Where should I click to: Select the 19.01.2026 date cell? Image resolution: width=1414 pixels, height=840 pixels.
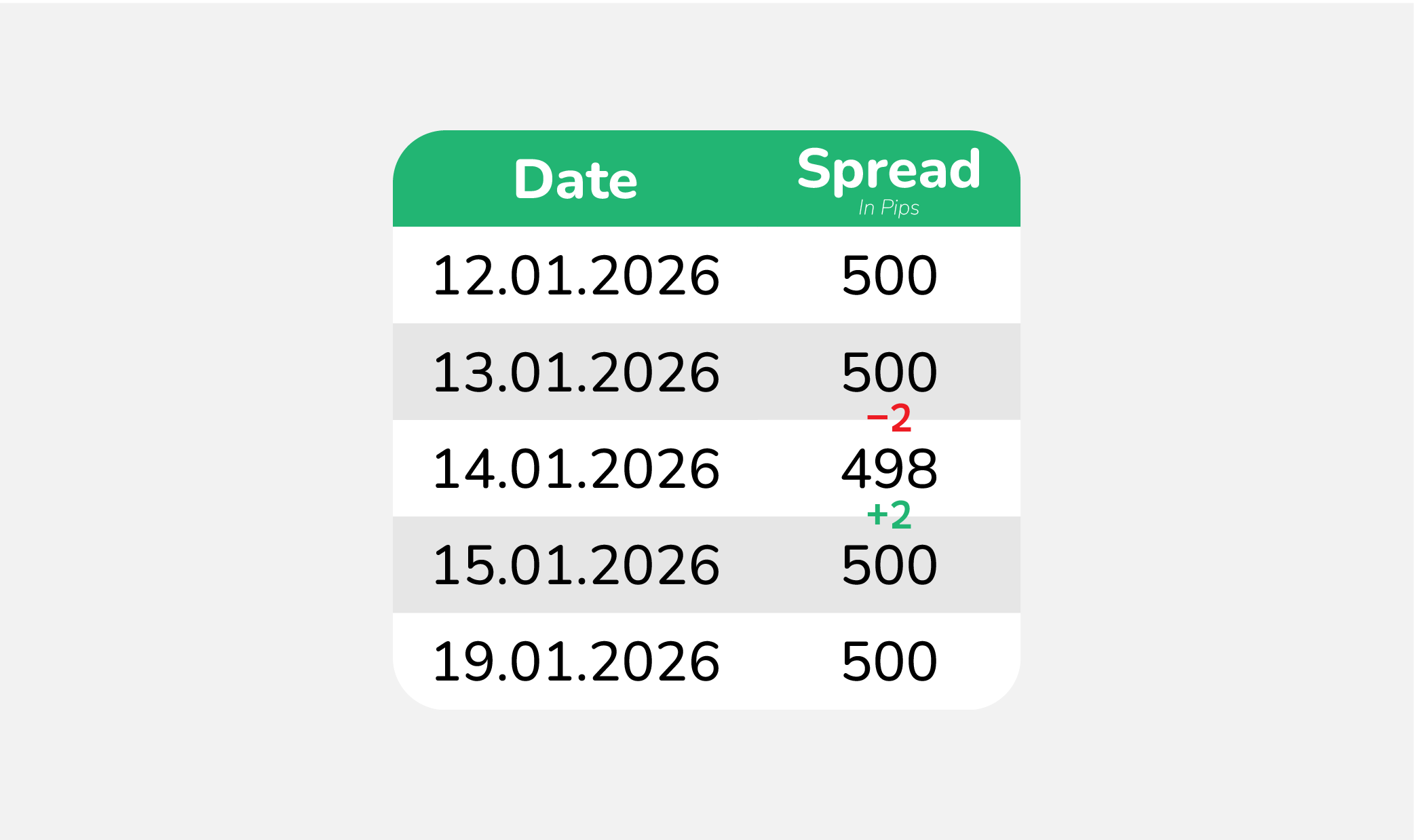(x=576, y=662)
